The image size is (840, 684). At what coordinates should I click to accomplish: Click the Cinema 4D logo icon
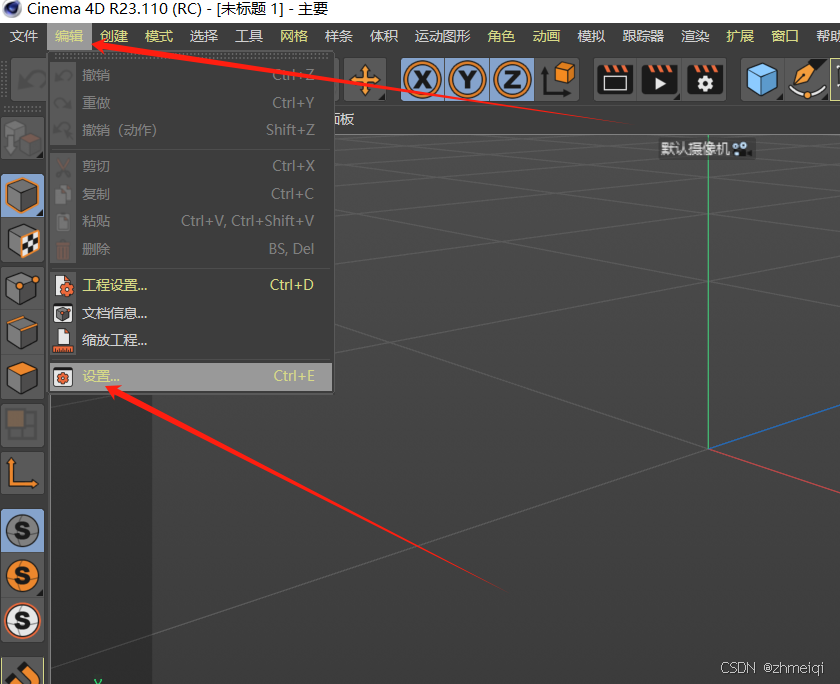tap(11, 9)
